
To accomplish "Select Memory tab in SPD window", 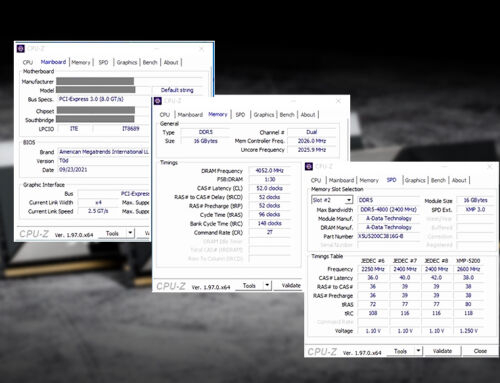I will [369, 180].
